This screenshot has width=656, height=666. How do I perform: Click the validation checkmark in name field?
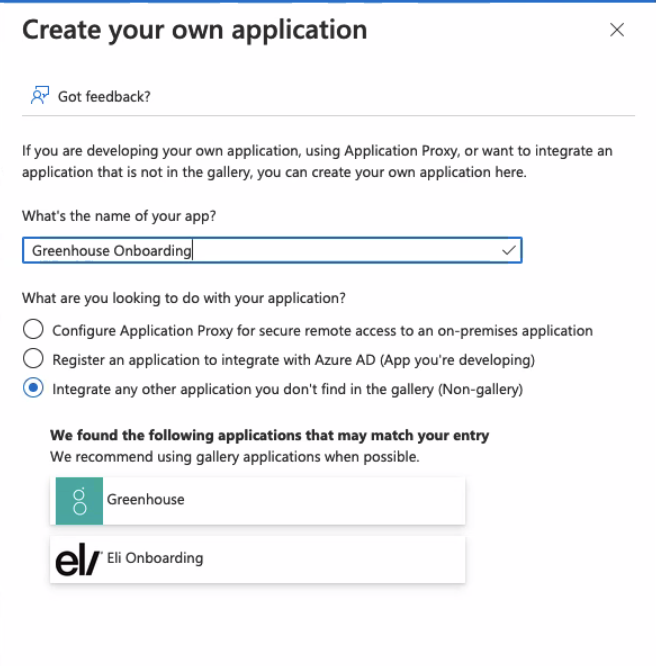pos(509,250)
